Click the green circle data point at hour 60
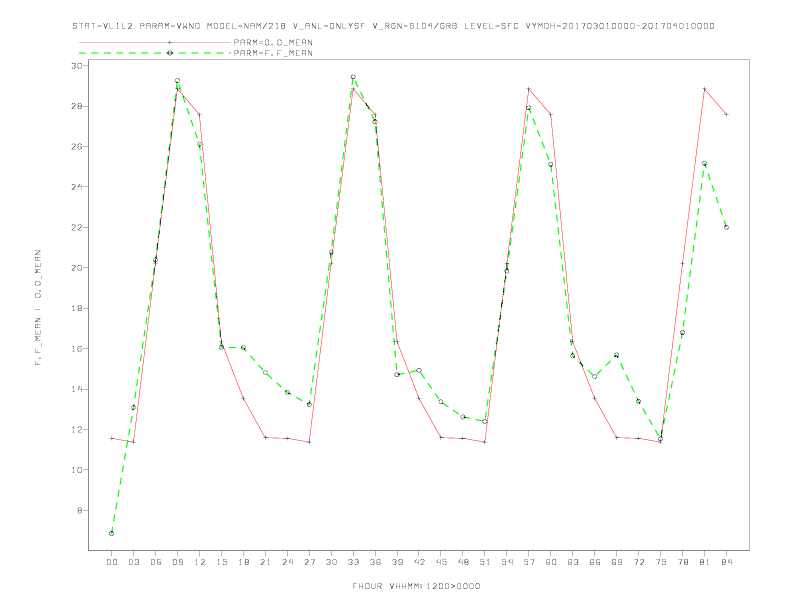This screenshot has height=612, width=792. click(551, 165)
